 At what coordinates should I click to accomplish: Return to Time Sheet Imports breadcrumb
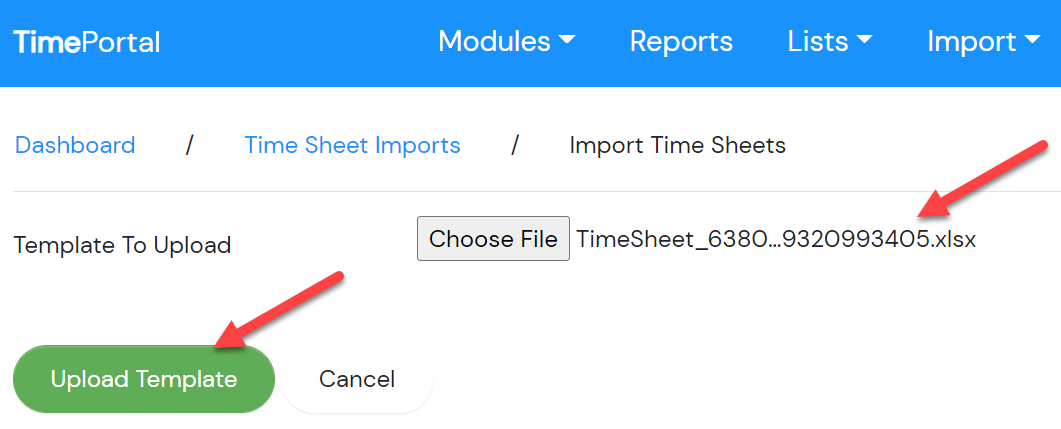coord(353,145)
